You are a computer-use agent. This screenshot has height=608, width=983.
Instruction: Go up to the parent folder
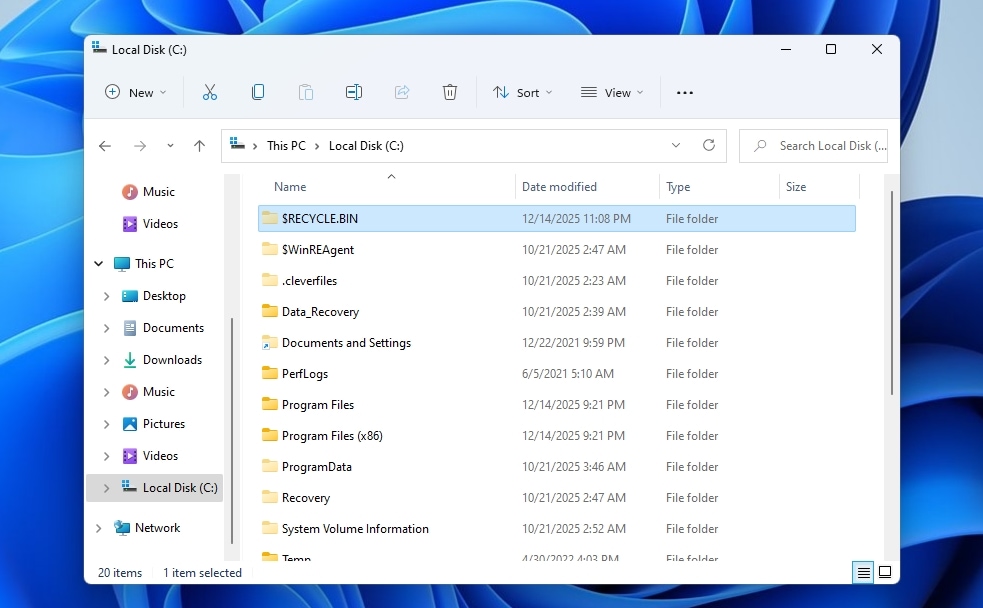click(199, 145)
